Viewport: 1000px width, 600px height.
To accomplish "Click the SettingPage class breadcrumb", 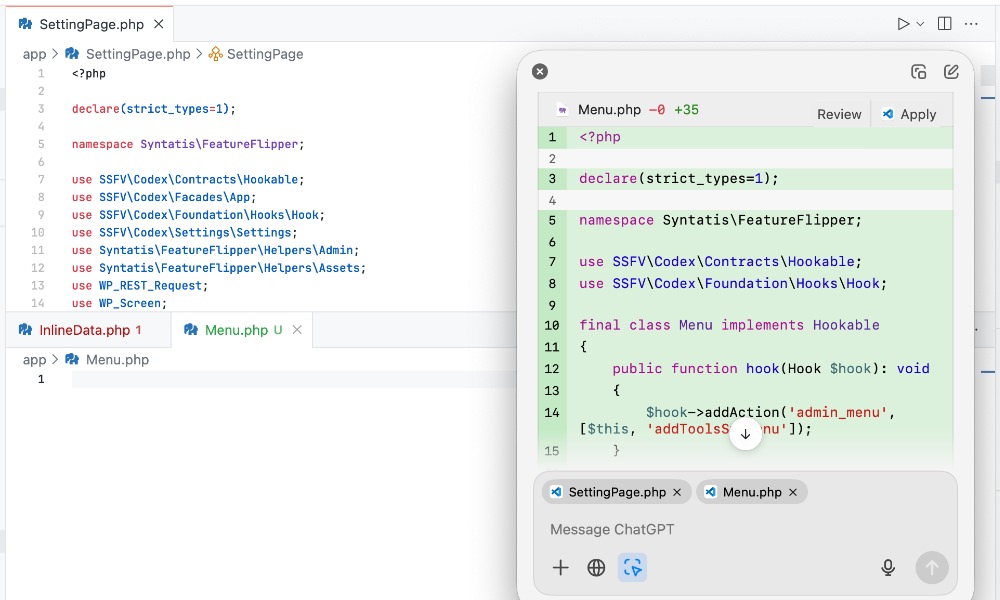I will click(265, 54).
